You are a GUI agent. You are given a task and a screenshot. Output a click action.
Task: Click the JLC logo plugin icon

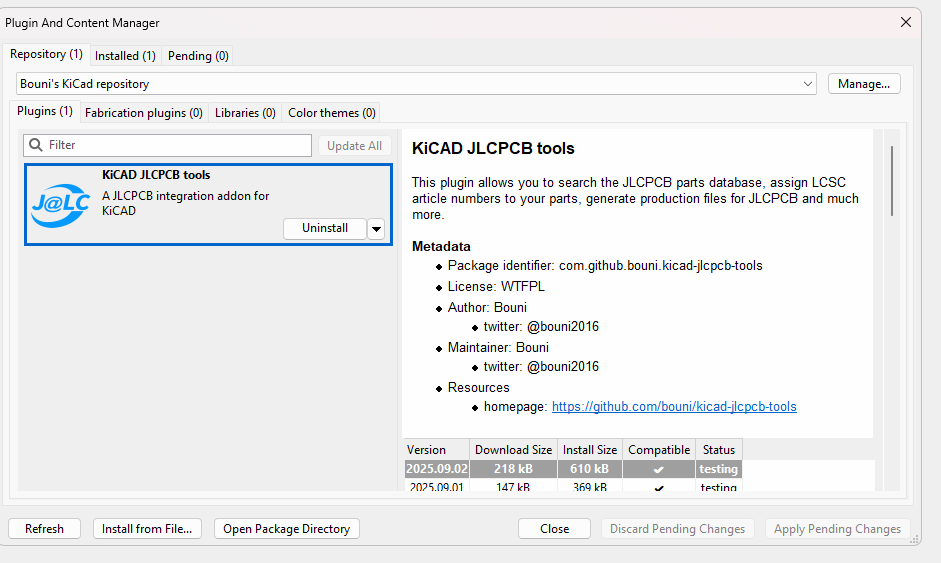(x=61, y=205)
